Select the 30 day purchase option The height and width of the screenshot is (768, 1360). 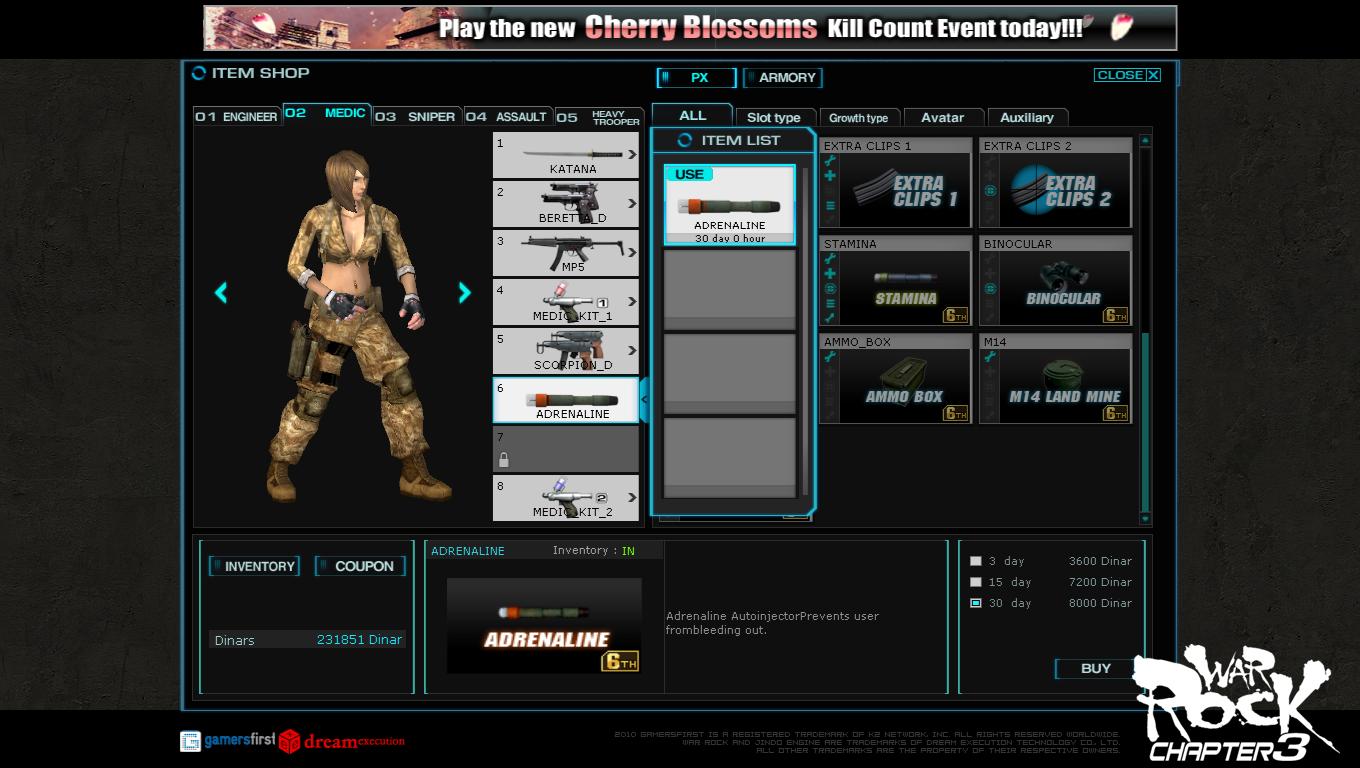976,603
